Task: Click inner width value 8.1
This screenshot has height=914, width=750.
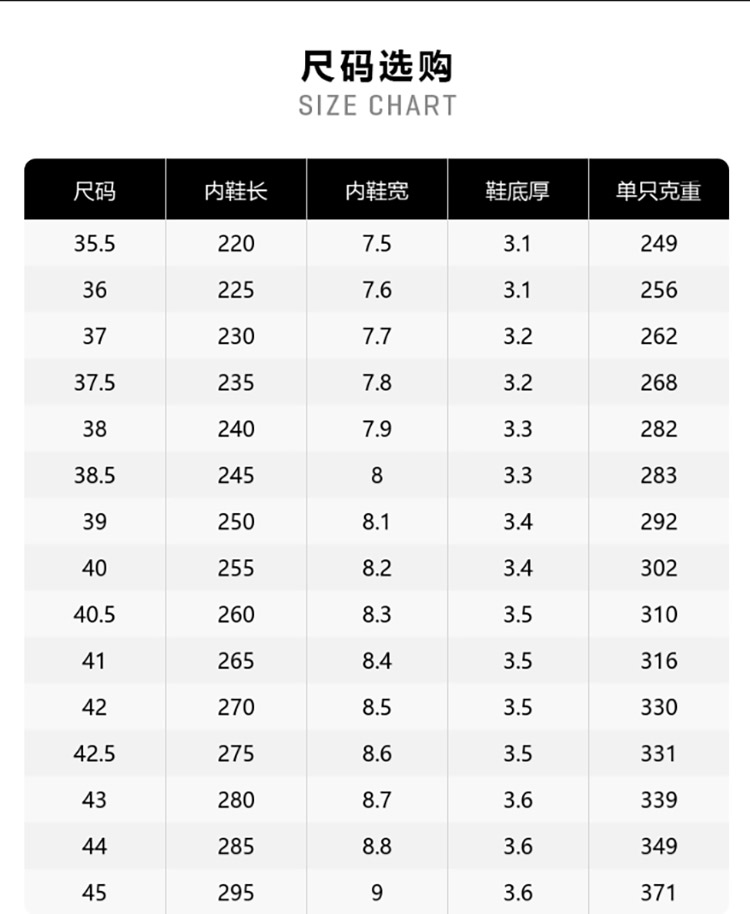Action: point(377,522)
